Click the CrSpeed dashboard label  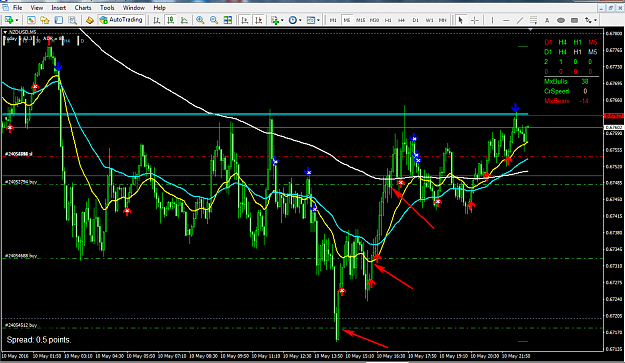click(556, 91)
